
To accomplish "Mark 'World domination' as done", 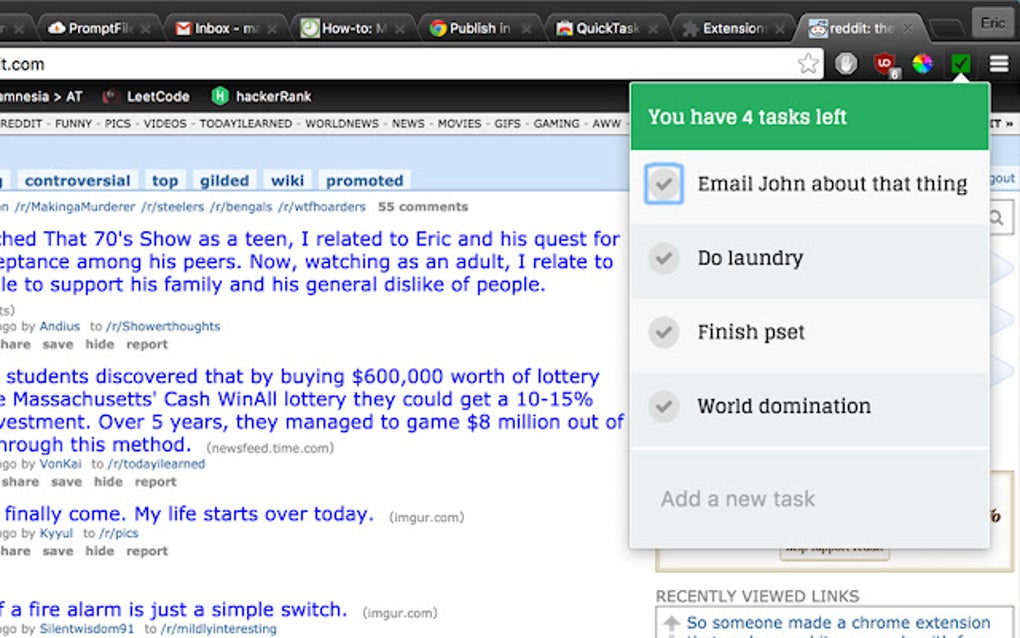I will (x=664, y=406).
